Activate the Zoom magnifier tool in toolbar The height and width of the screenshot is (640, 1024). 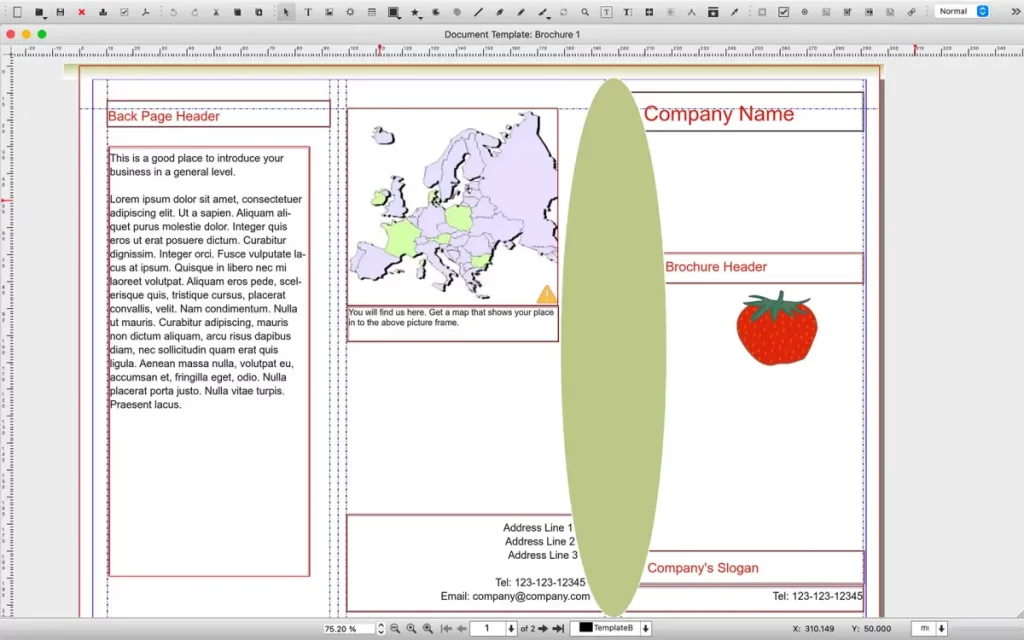point(585,12)
